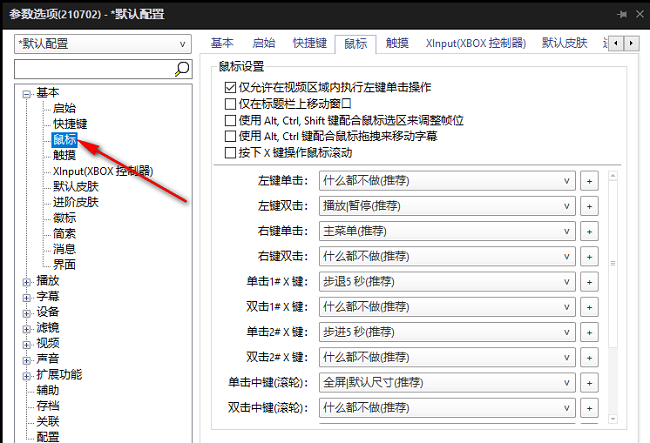
Task: Select 关联 in the tree
Action: (48, 421)
